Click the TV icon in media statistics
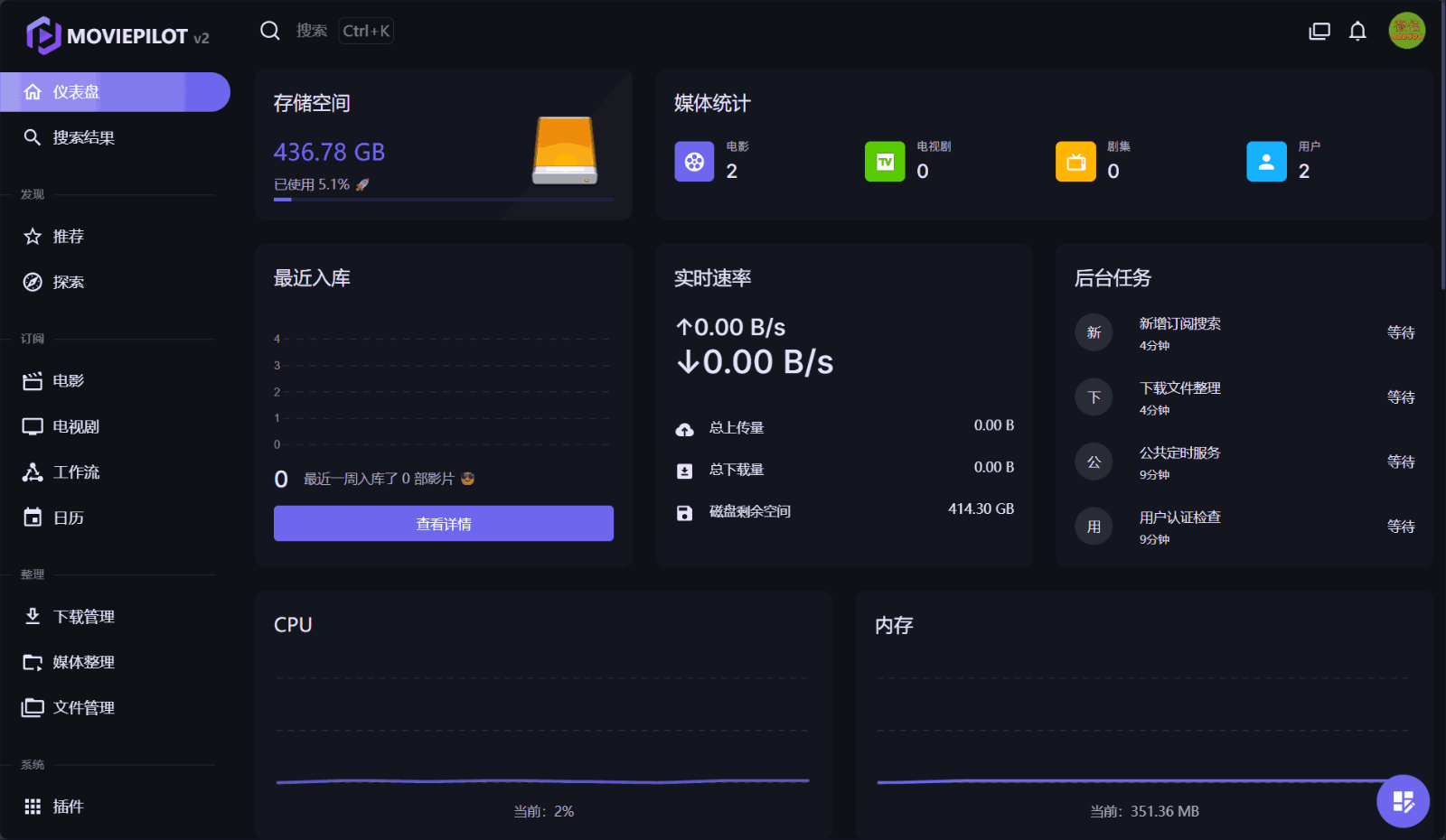The image size is (1446, 840). pyautogui.click(x=885, y=162)
